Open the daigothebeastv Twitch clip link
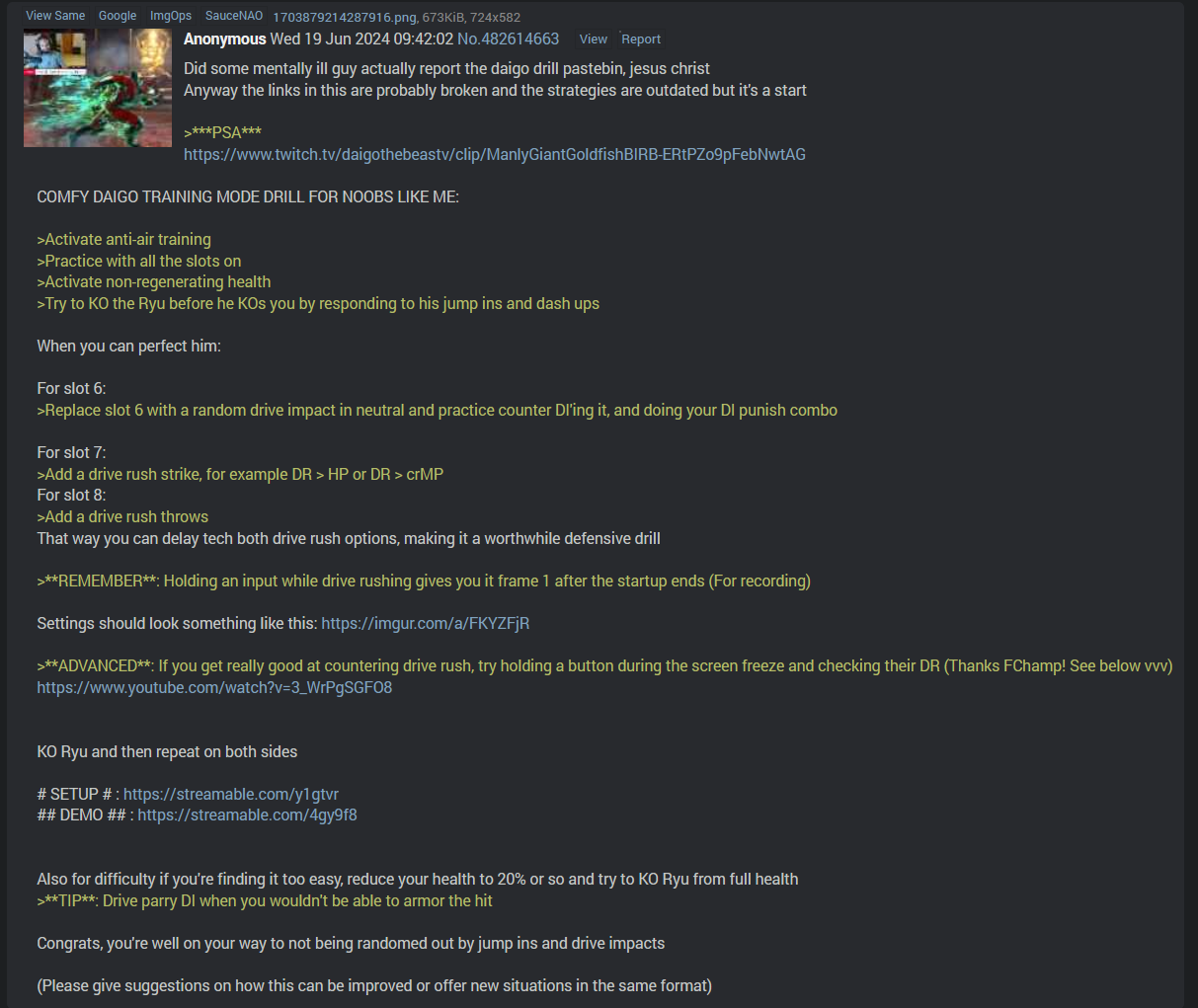 (495, 154)
